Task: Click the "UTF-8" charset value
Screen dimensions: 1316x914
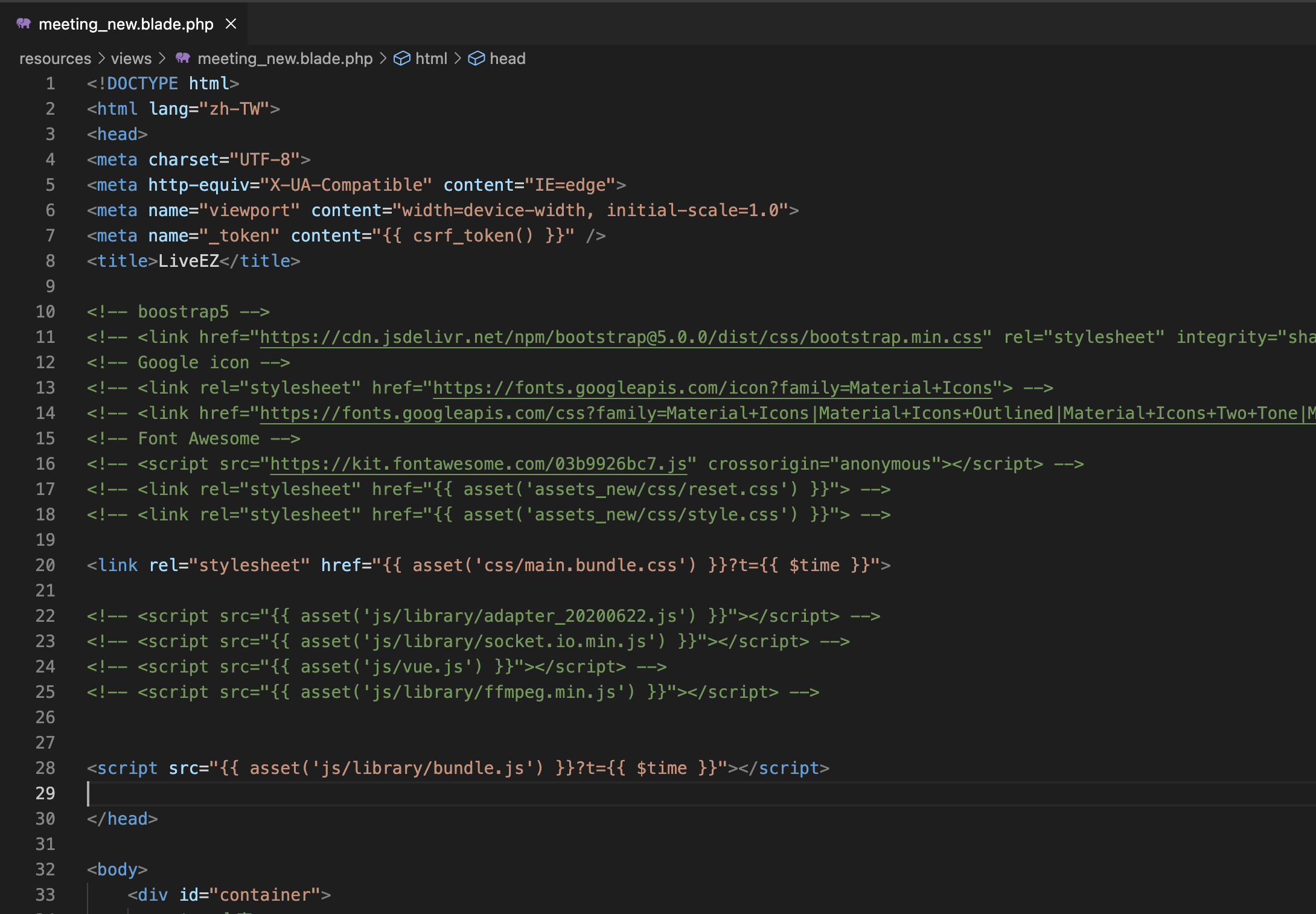Action: click(265, 159)
